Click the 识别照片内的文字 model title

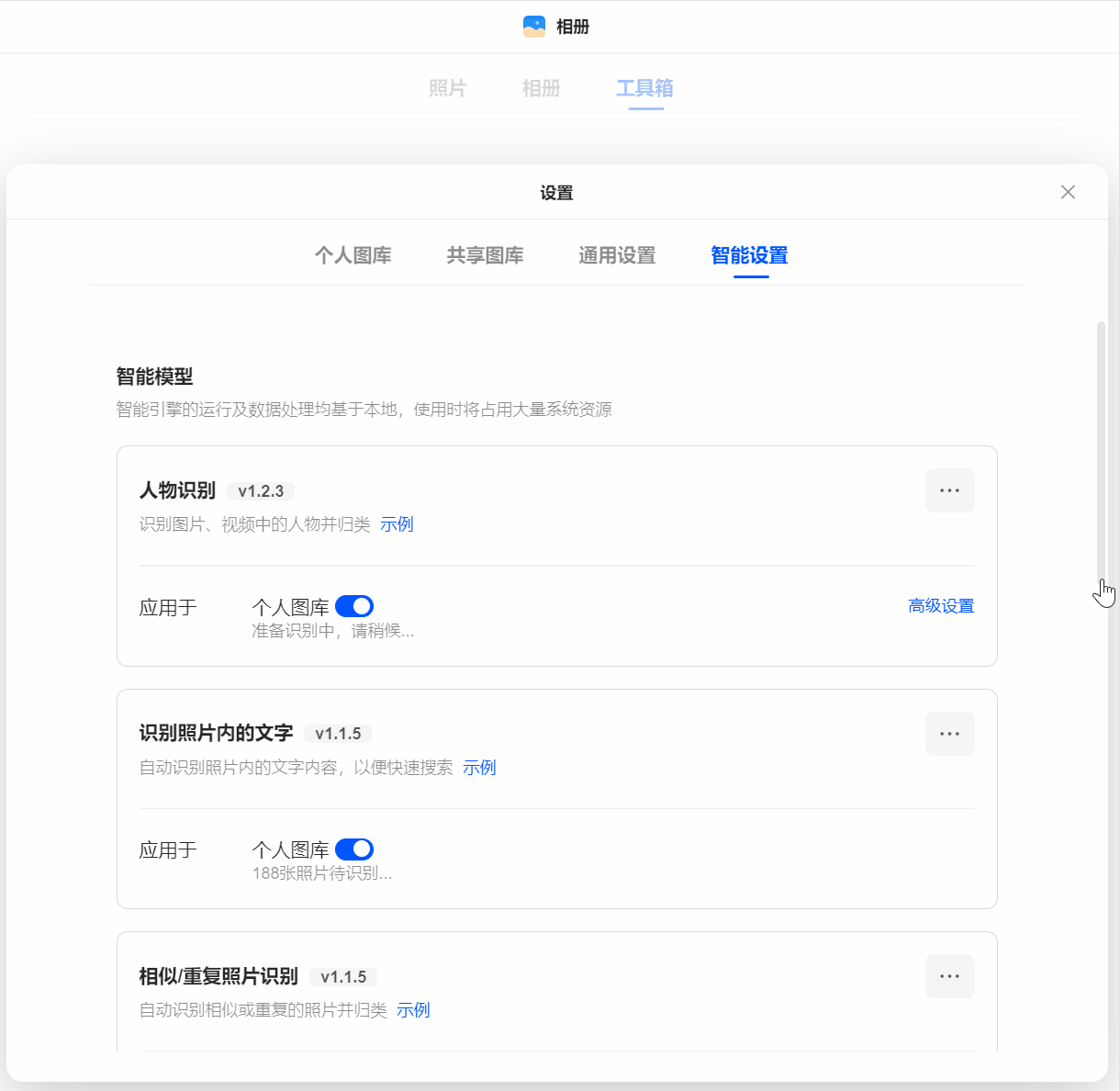tap(217, 733)
